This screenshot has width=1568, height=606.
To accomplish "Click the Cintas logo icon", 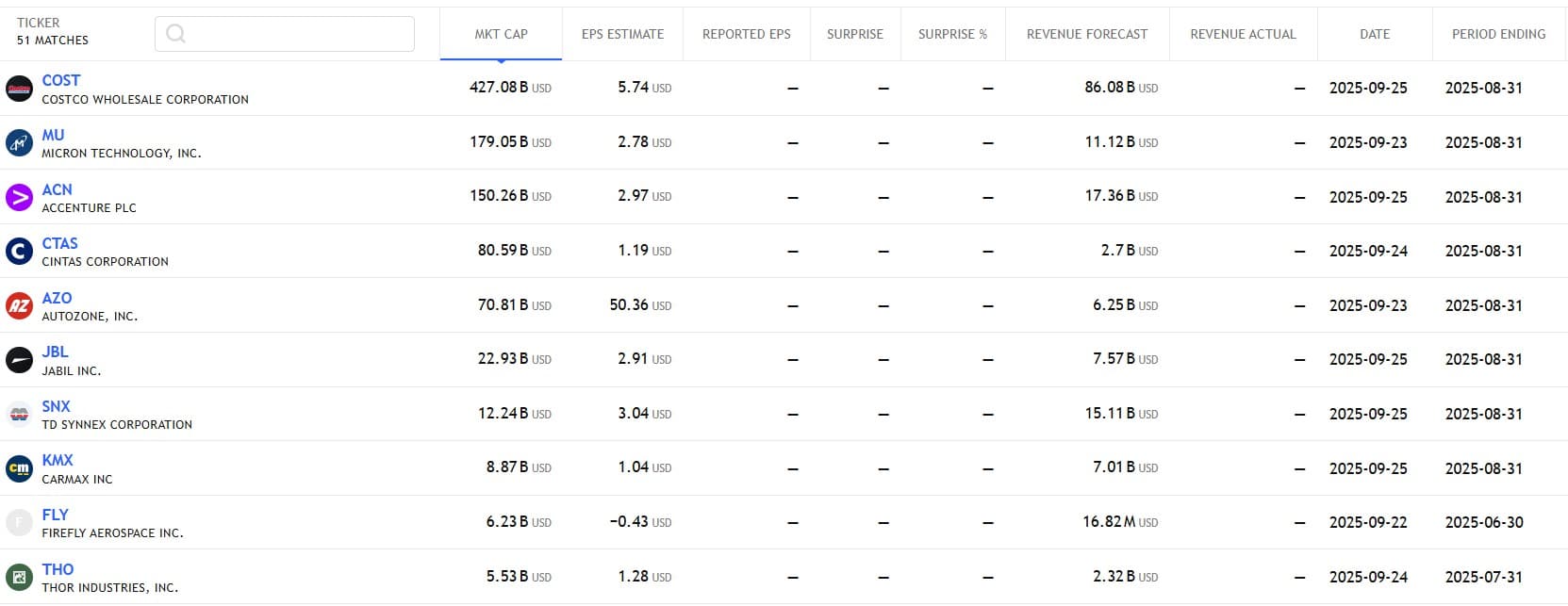I will click(19, 252).
